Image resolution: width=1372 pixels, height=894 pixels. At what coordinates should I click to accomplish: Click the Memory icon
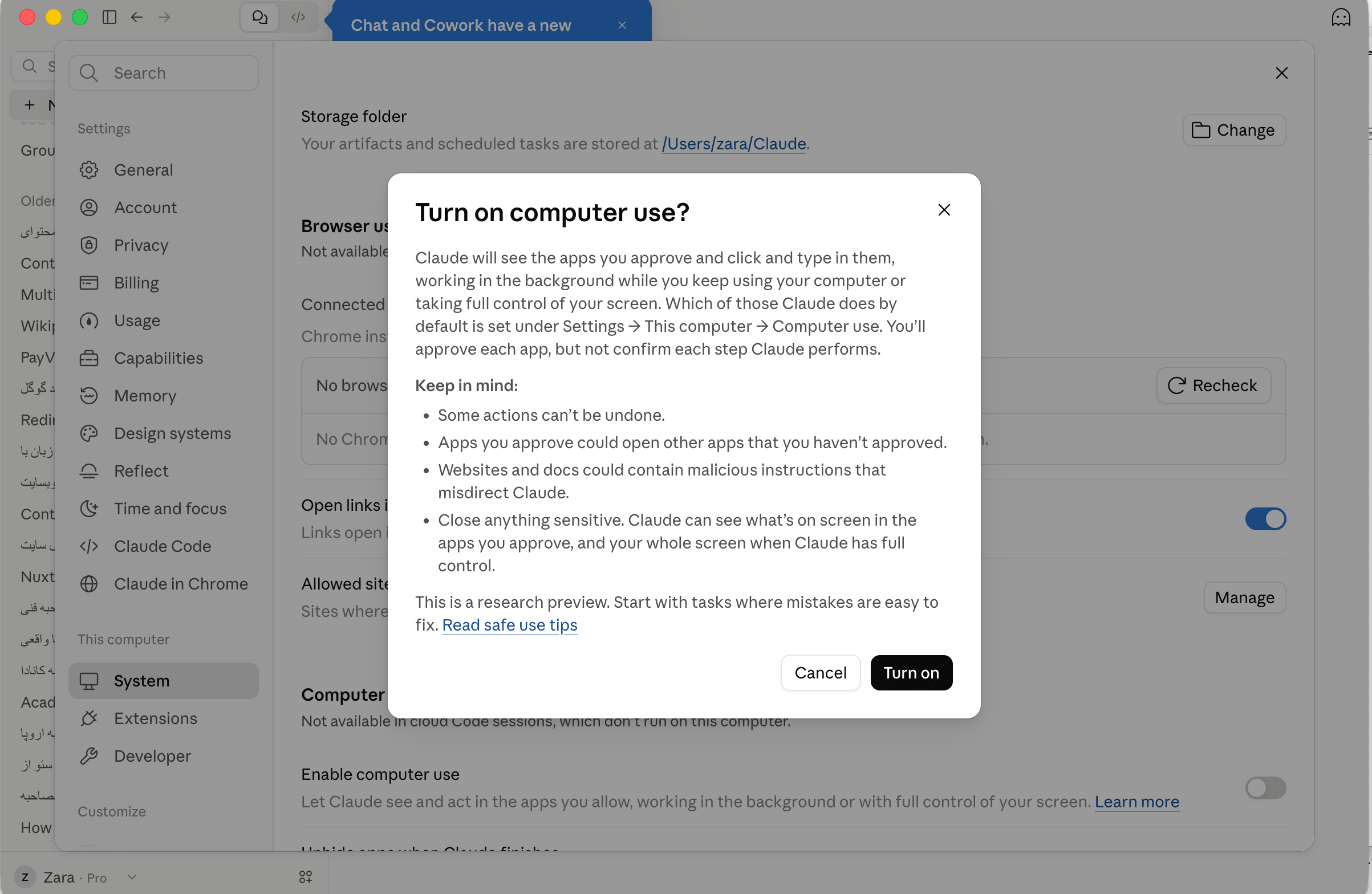click(89, 396)
